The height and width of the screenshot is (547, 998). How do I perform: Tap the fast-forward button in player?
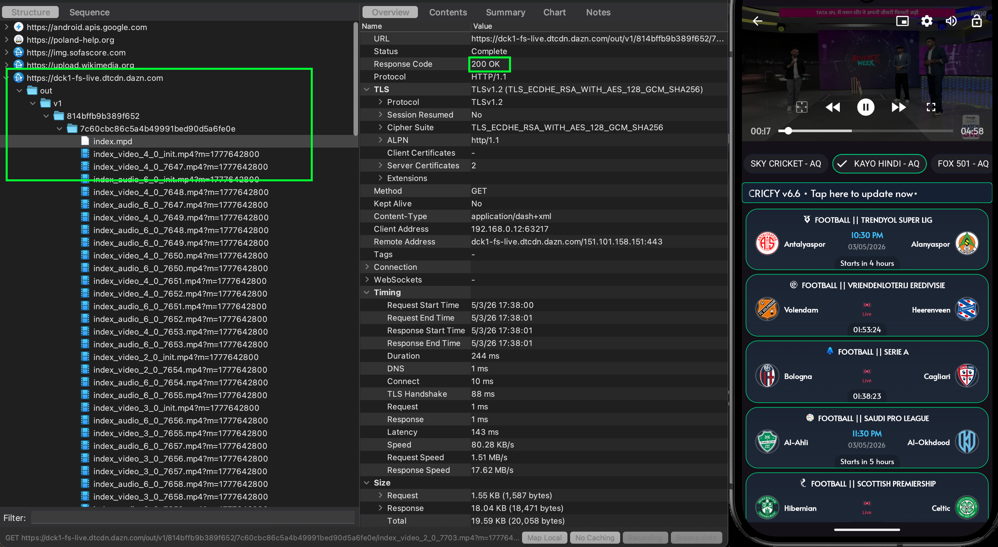898,108
